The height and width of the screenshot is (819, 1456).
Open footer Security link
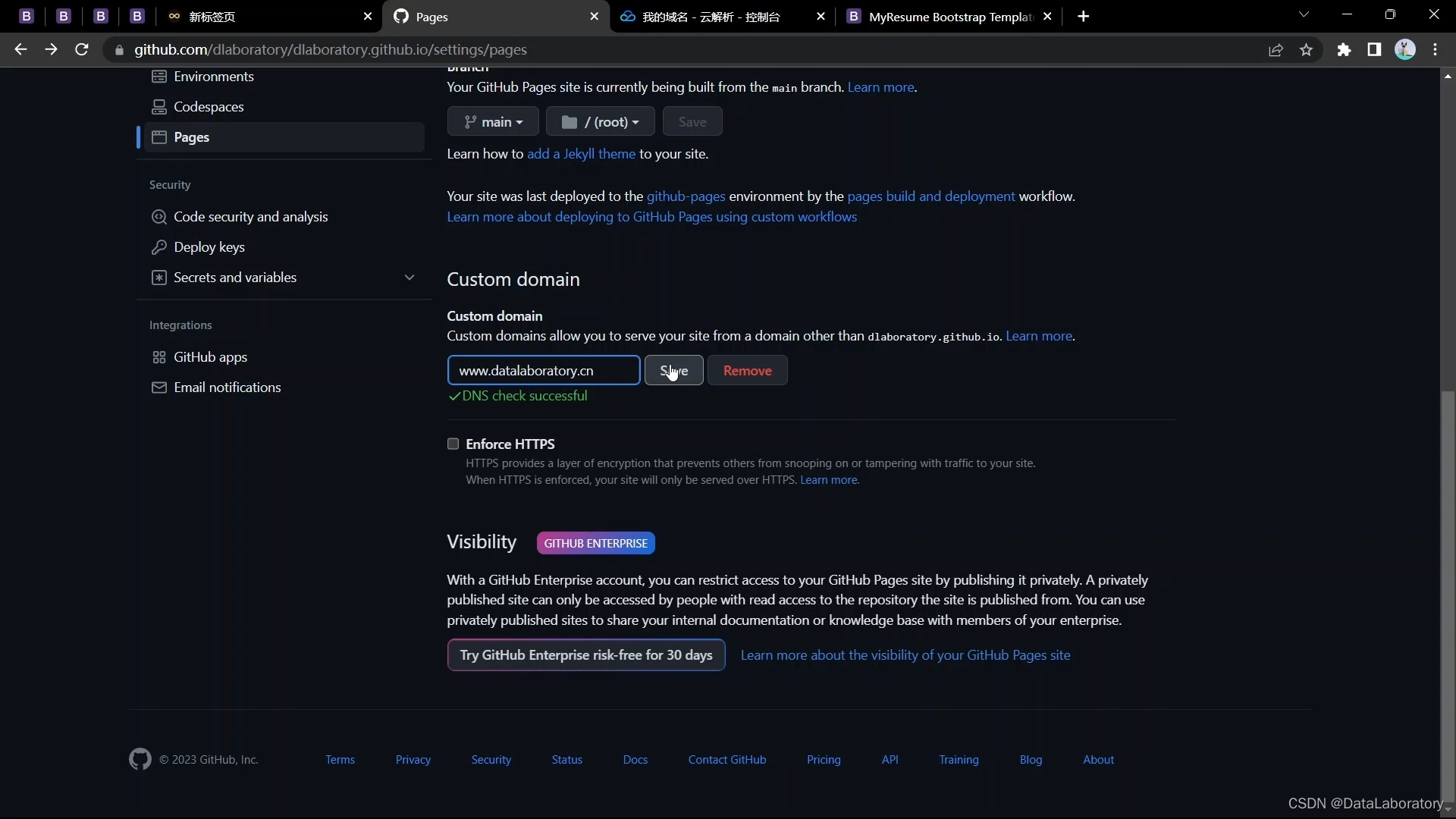491,760
